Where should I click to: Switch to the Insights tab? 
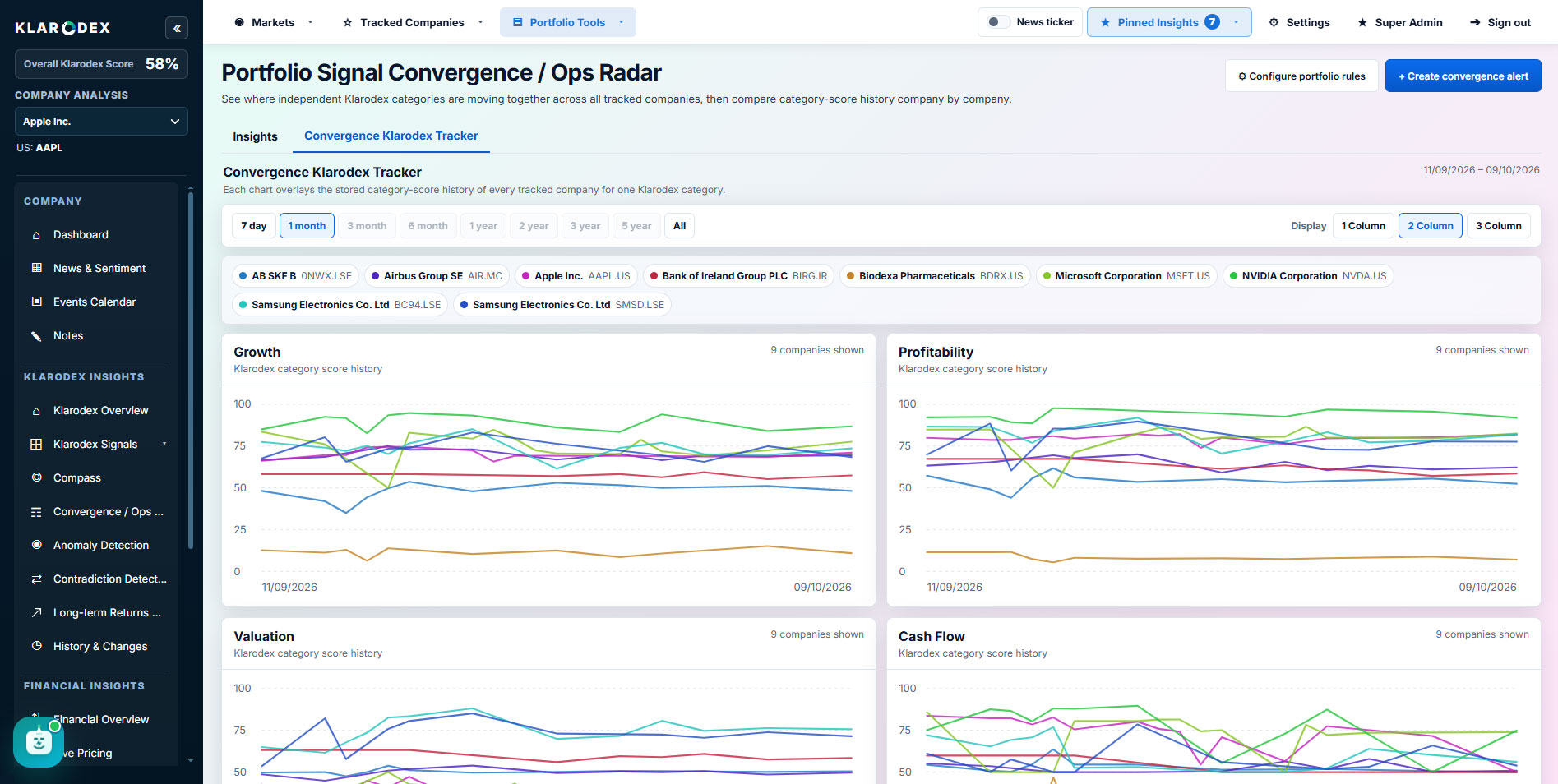255,136
